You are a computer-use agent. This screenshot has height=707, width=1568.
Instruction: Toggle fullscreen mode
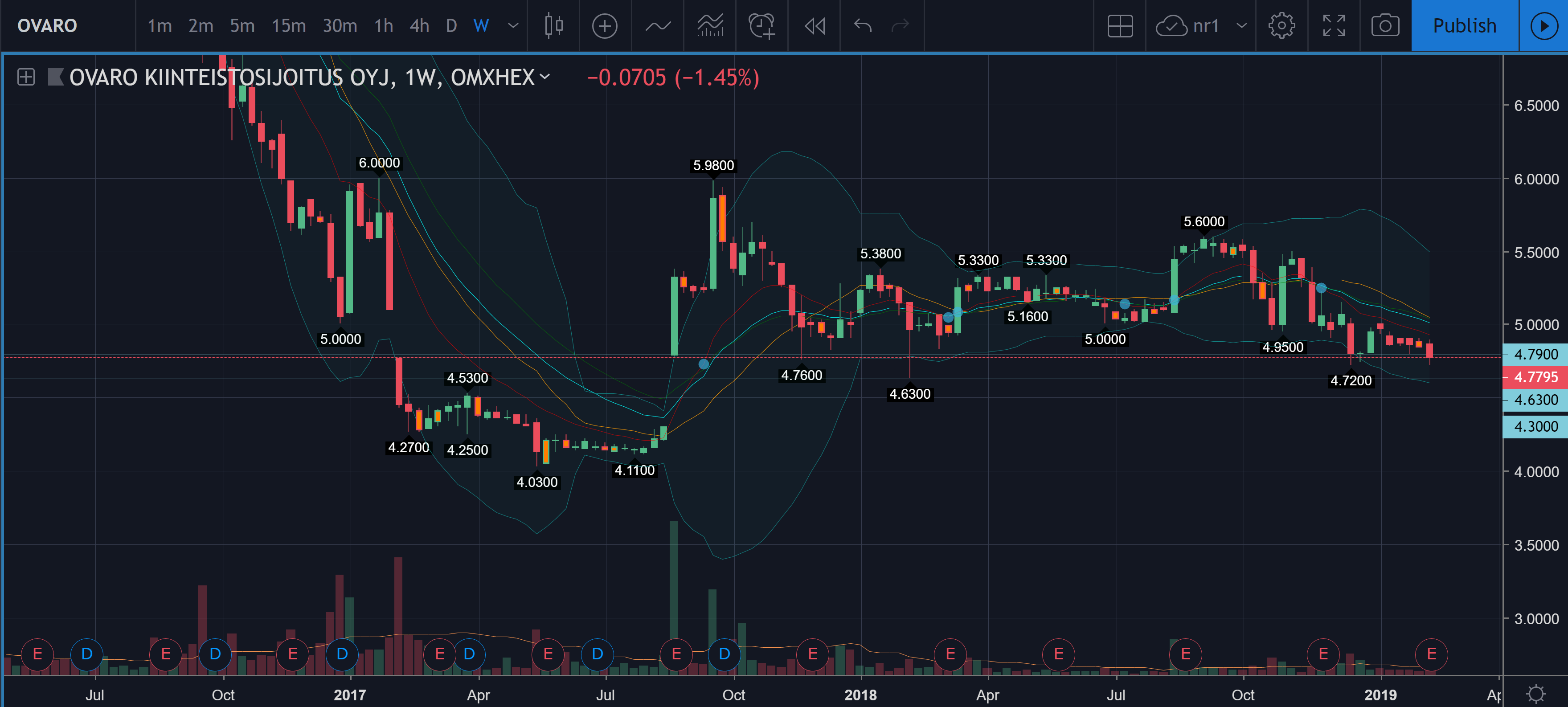pyautogui.click(x=1334, y=25)
